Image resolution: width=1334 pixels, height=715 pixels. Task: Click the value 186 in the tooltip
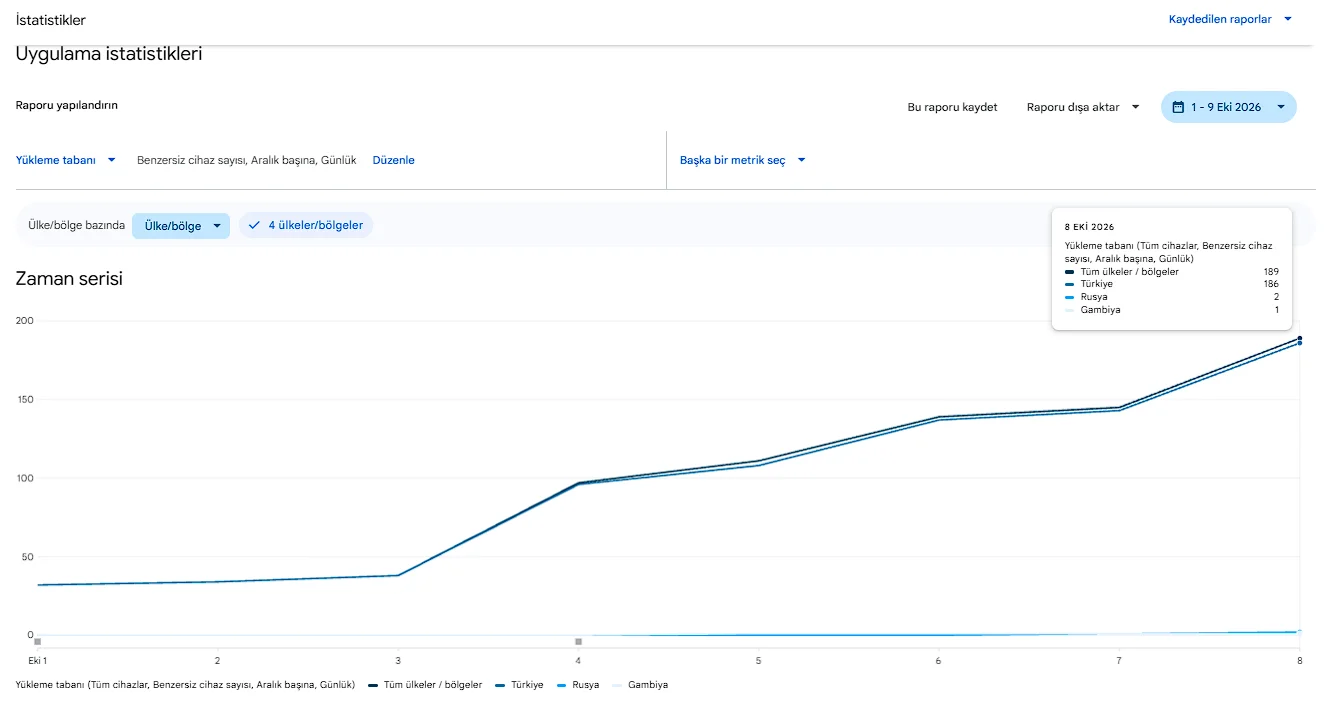click(x=1271, y=284)
